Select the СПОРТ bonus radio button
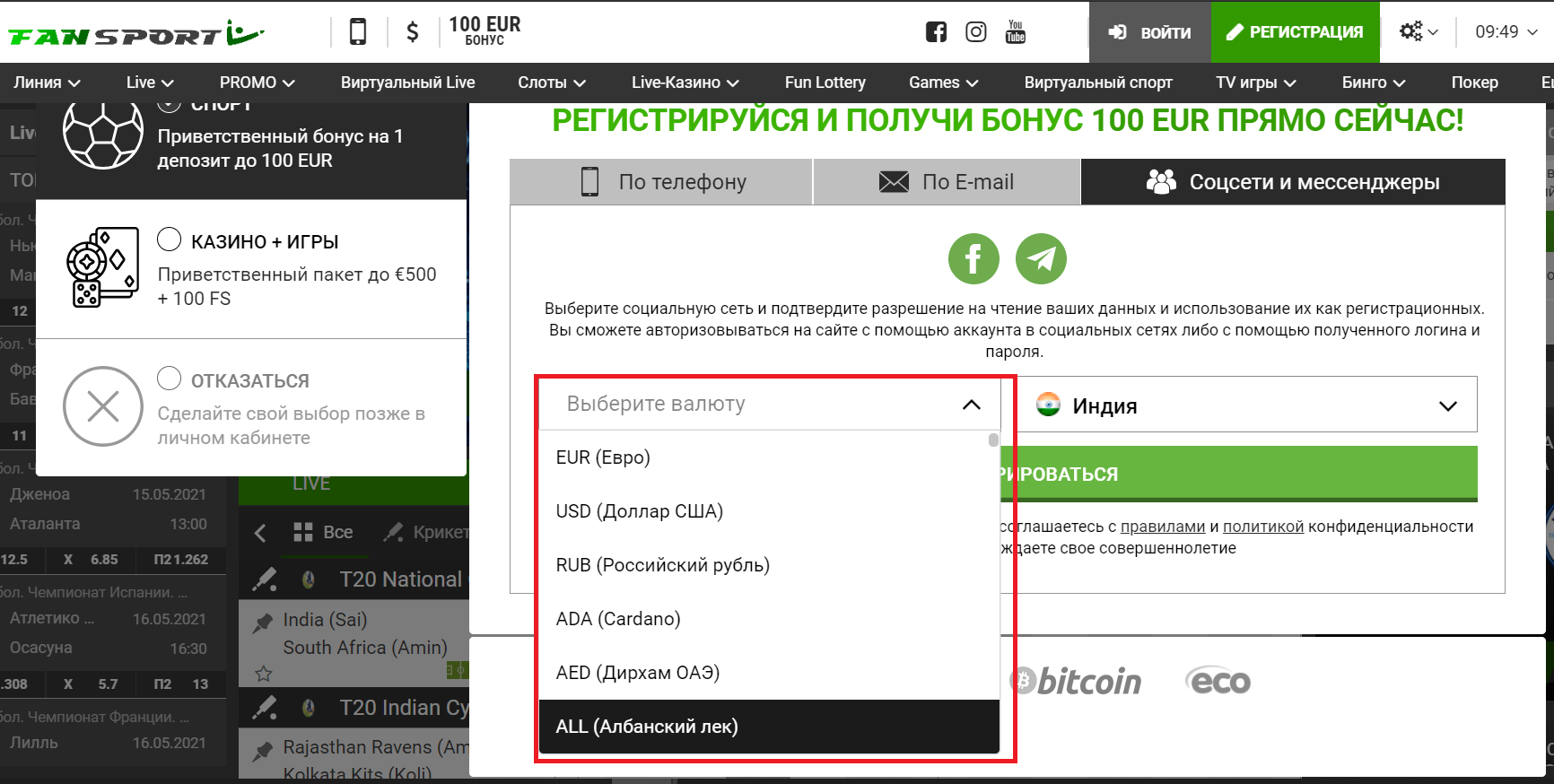Screen dimensions: 1554x784 click(x=170, y=107)
